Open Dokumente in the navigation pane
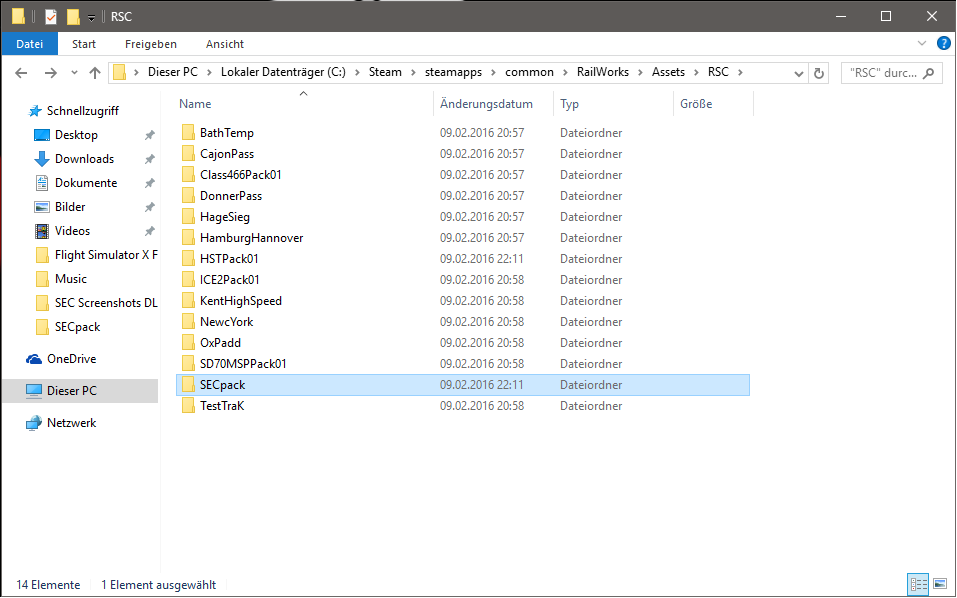Screen dimensions: 957x598 pyautogui.click(x=86, y=182)
